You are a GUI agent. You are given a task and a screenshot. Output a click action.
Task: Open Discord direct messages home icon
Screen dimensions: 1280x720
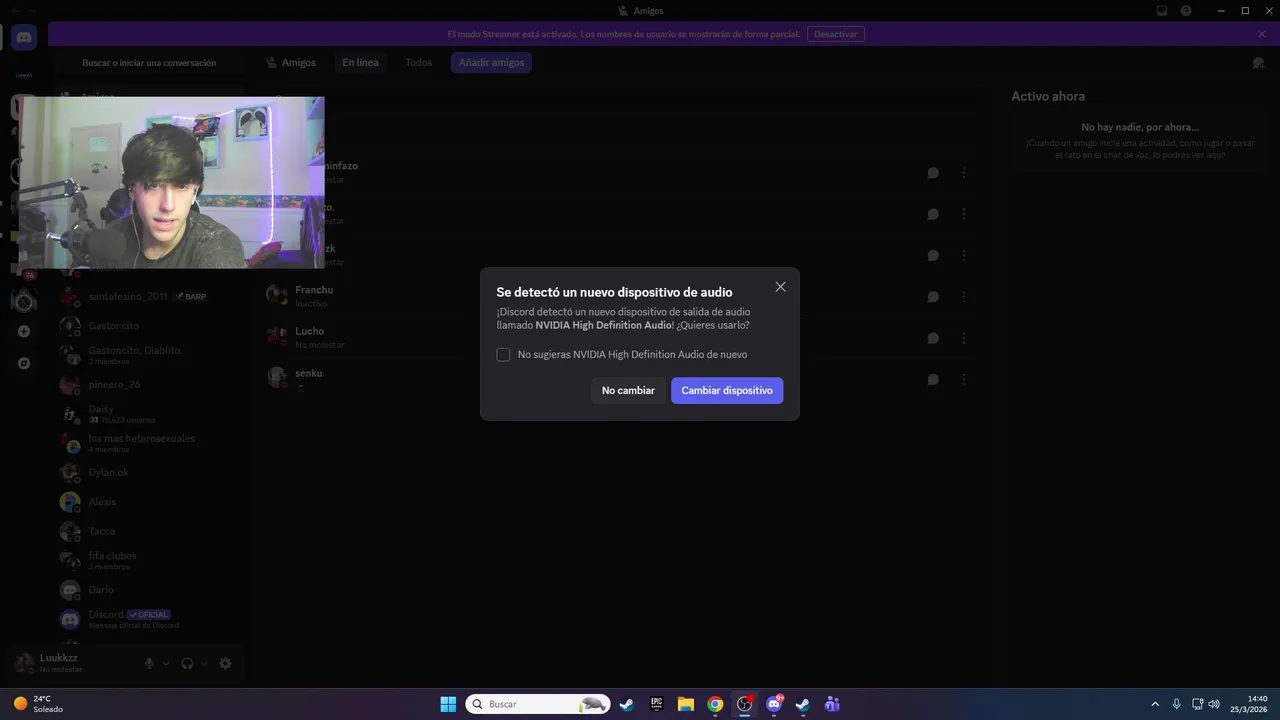(x=24, y=38)
